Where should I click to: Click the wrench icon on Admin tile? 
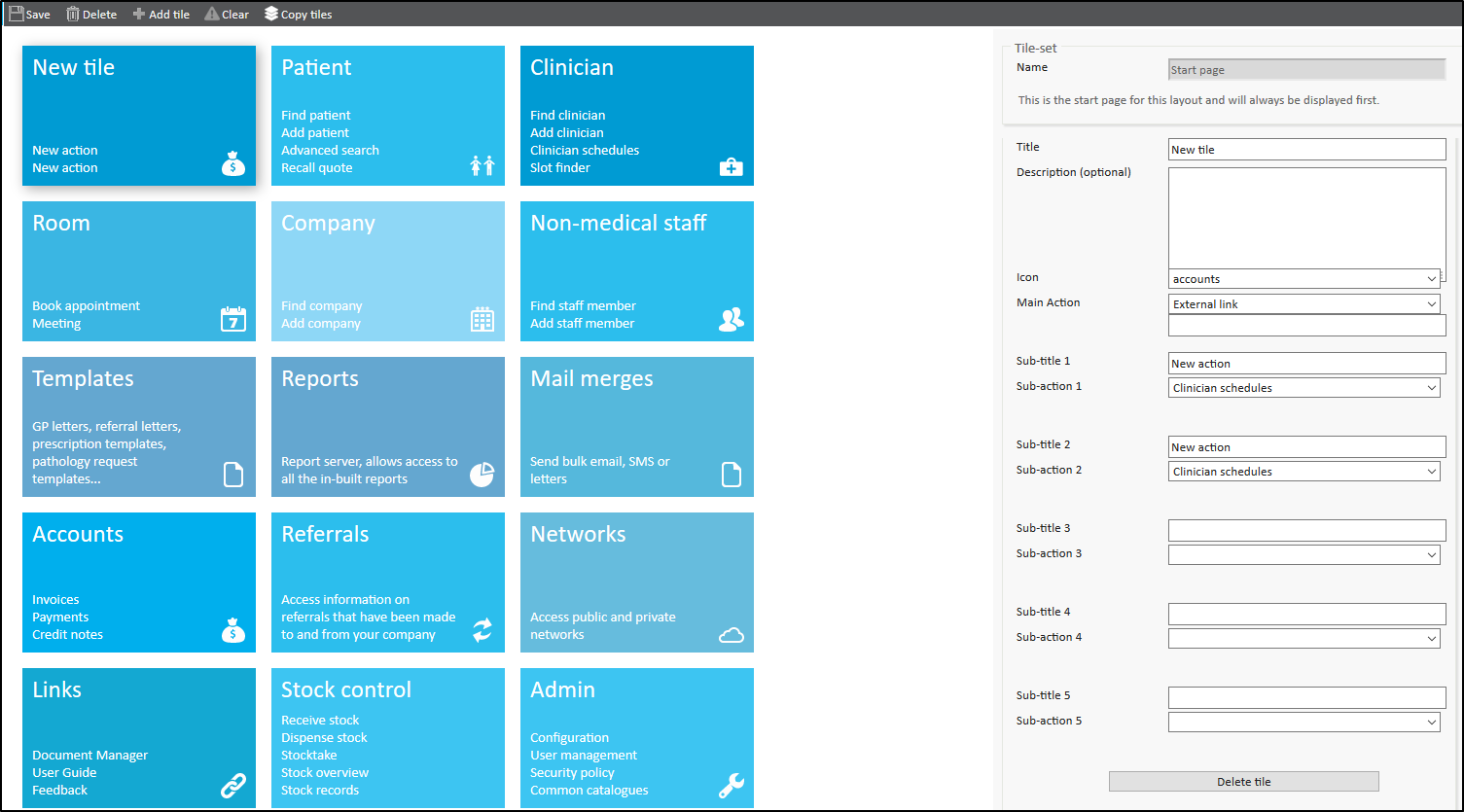coord(731,786)
